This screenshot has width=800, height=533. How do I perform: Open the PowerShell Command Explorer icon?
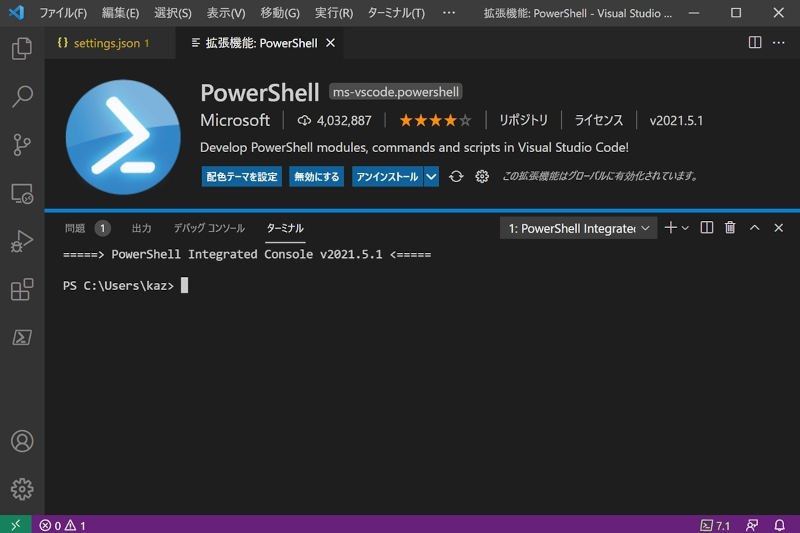22,338
